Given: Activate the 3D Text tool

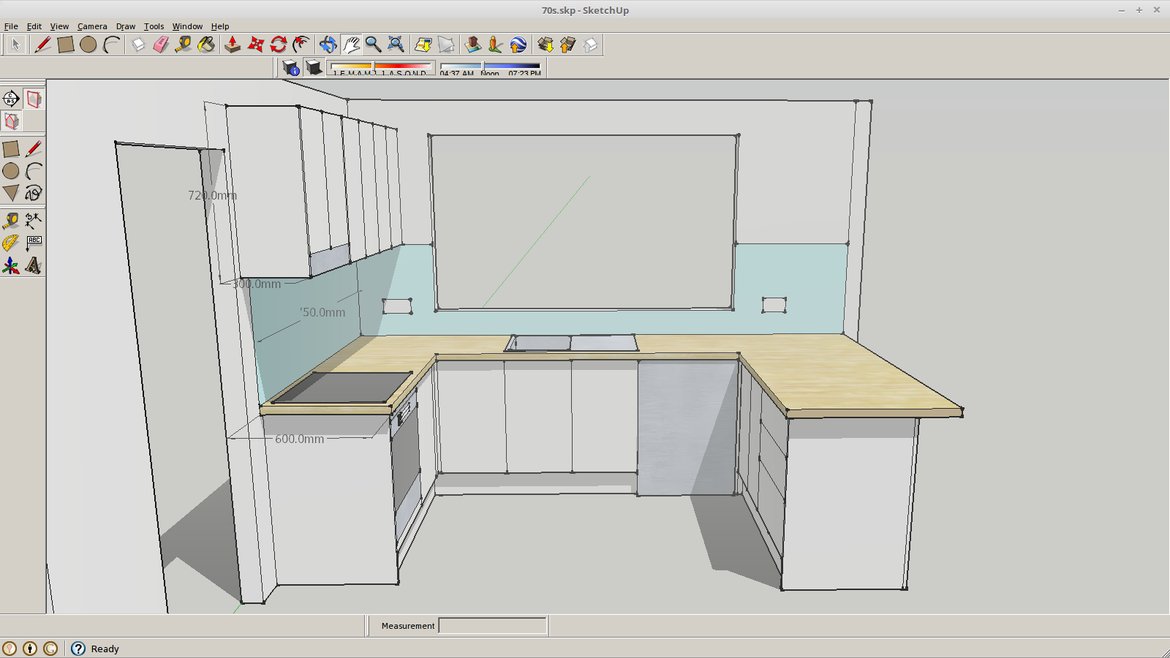Looking at the screenshot, I should 34,266.
